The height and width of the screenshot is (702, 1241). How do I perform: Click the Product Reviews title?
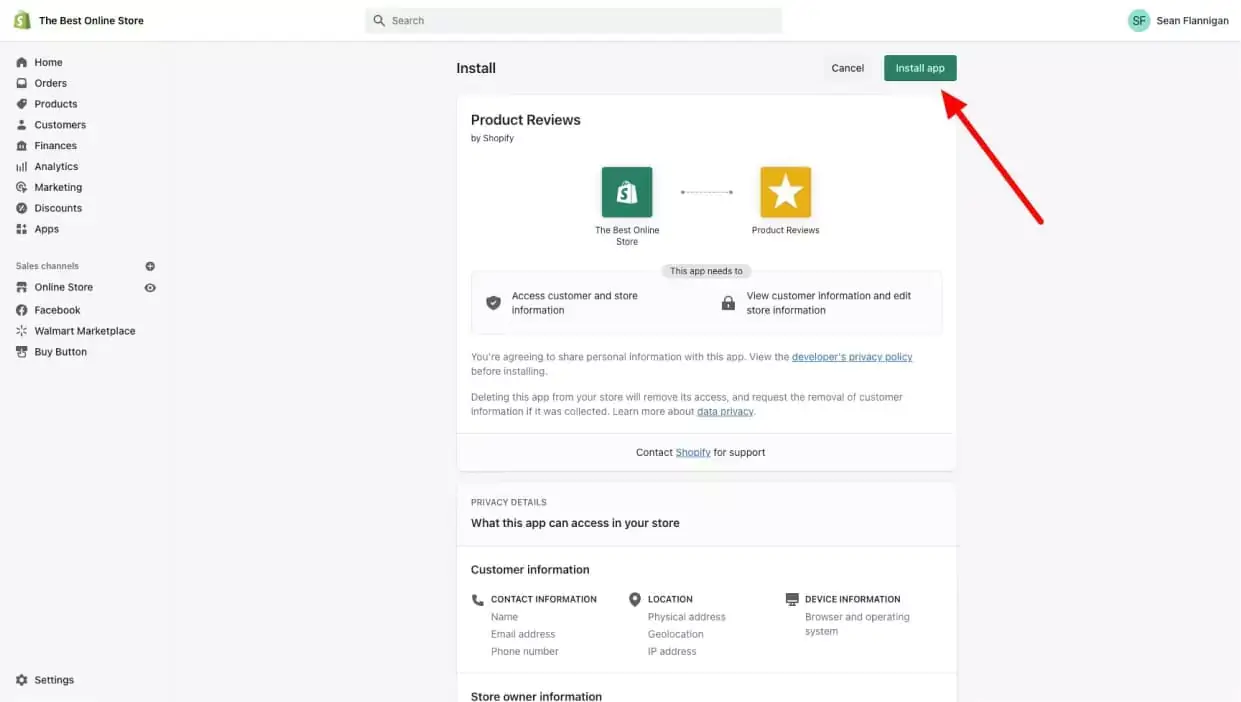[526, 120]
